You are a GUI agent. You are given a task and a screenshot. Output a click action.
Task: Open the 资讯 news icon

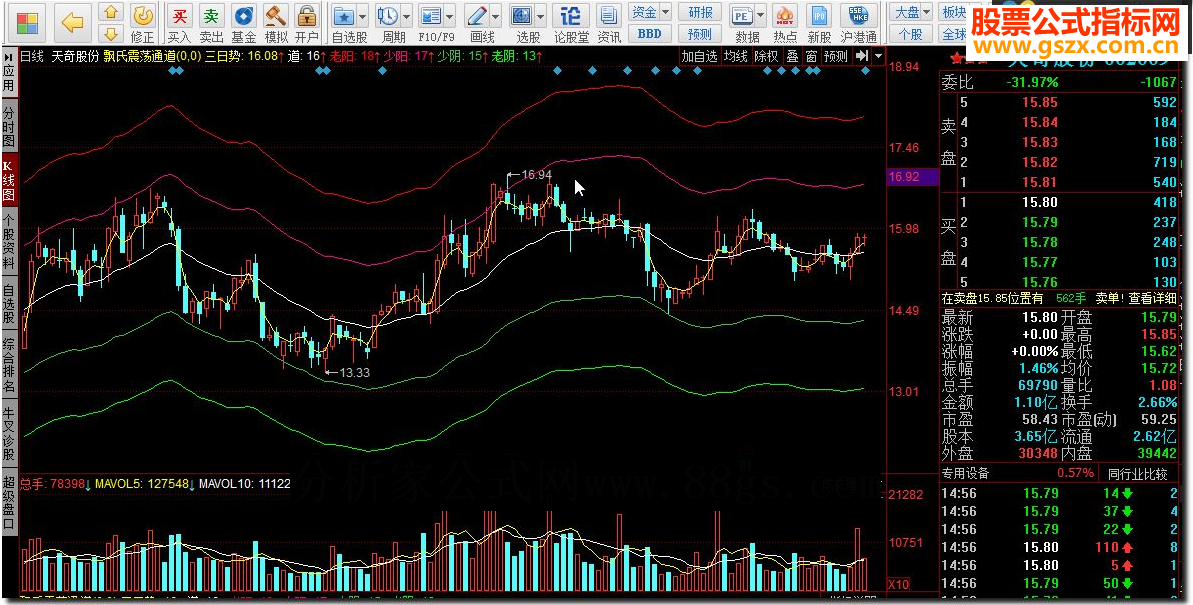point(609,15)
